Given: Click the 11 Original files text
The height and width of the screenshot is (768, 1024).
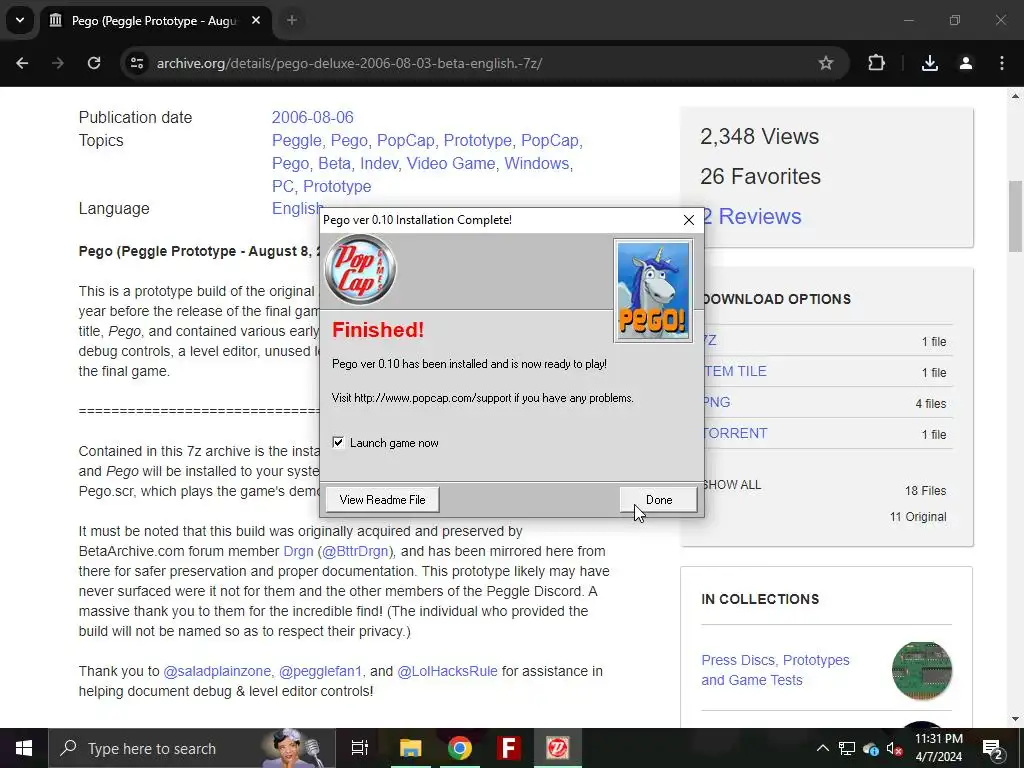Looking at the screenshot, I should pyautogui.click(x=918, y=517).
